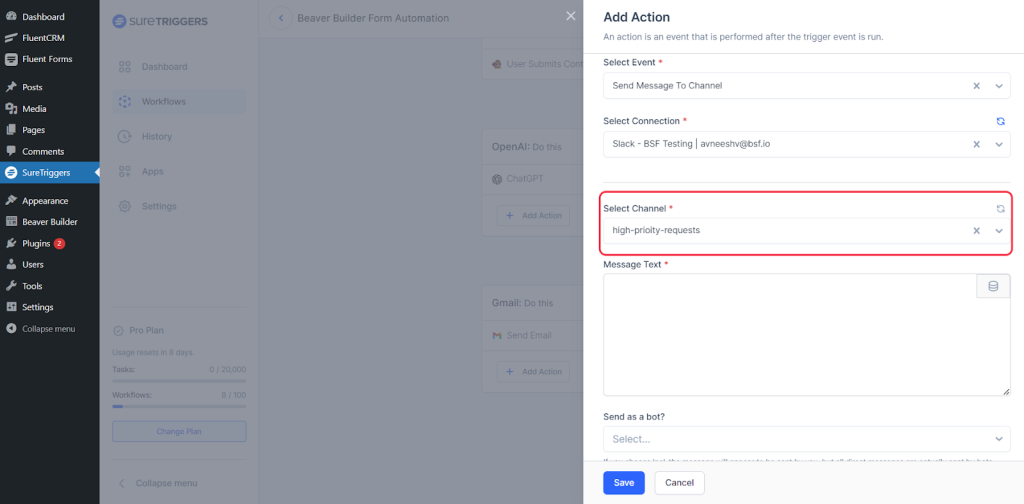Close the Add Action panel

571,16
